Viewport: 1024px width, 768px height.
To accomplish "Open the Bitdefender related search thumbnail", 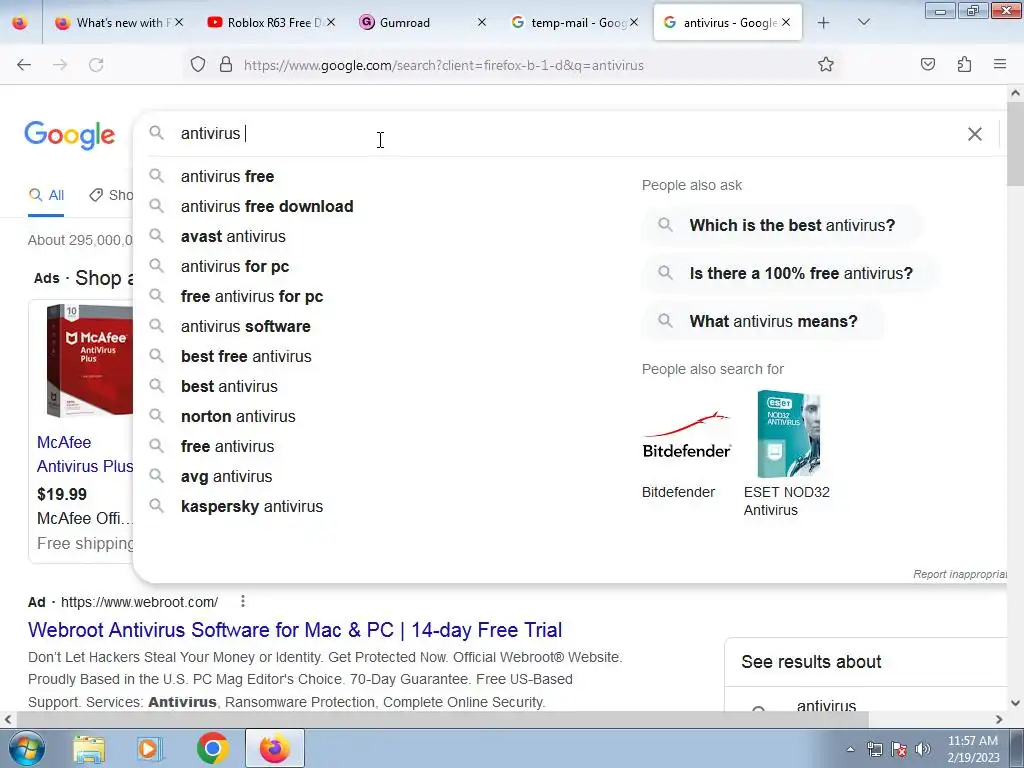I will click(686, 435).
